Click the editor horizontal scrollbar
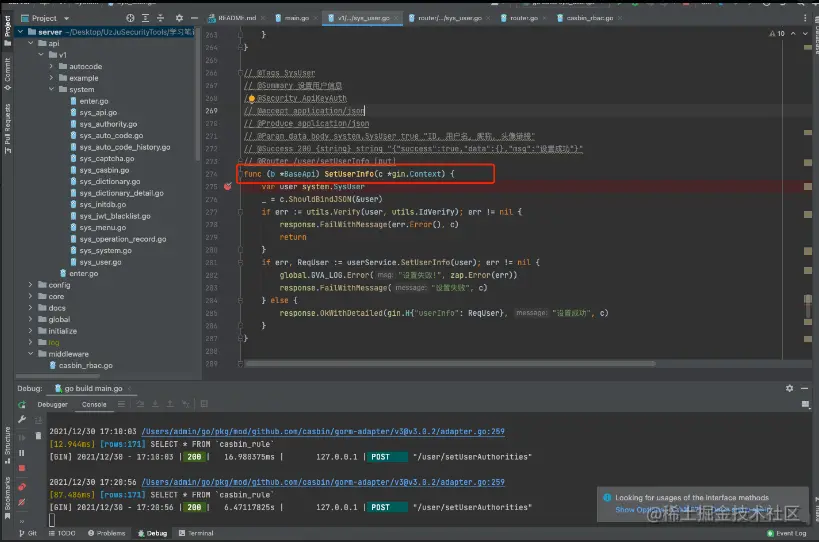This screenshot has height=542, width=819. pos(450,363)
